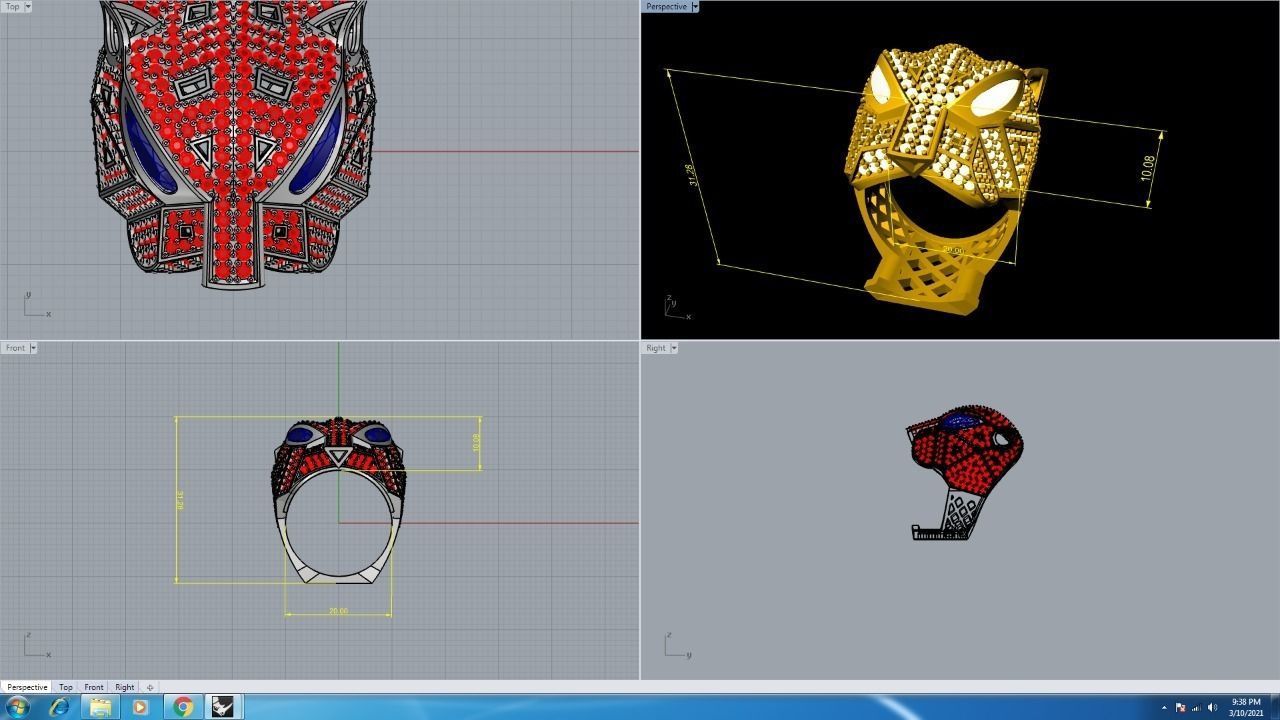Switch to the Top viewport tab

coord(65,687)
